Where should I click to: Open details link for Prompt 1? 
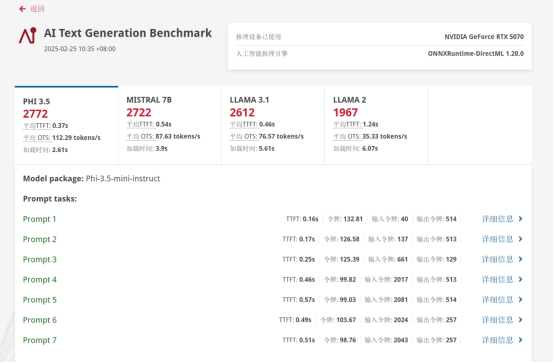[x=497, y=219]
